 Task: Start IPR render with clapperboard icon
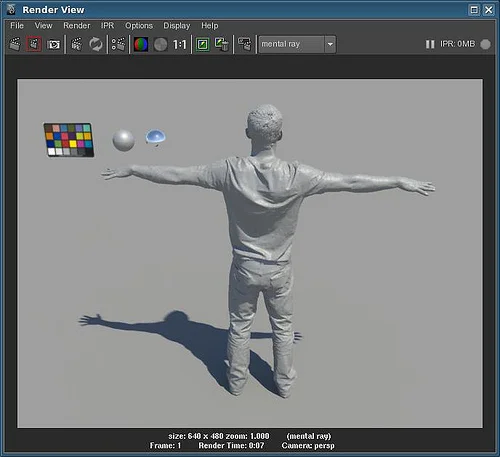point(77,44)
